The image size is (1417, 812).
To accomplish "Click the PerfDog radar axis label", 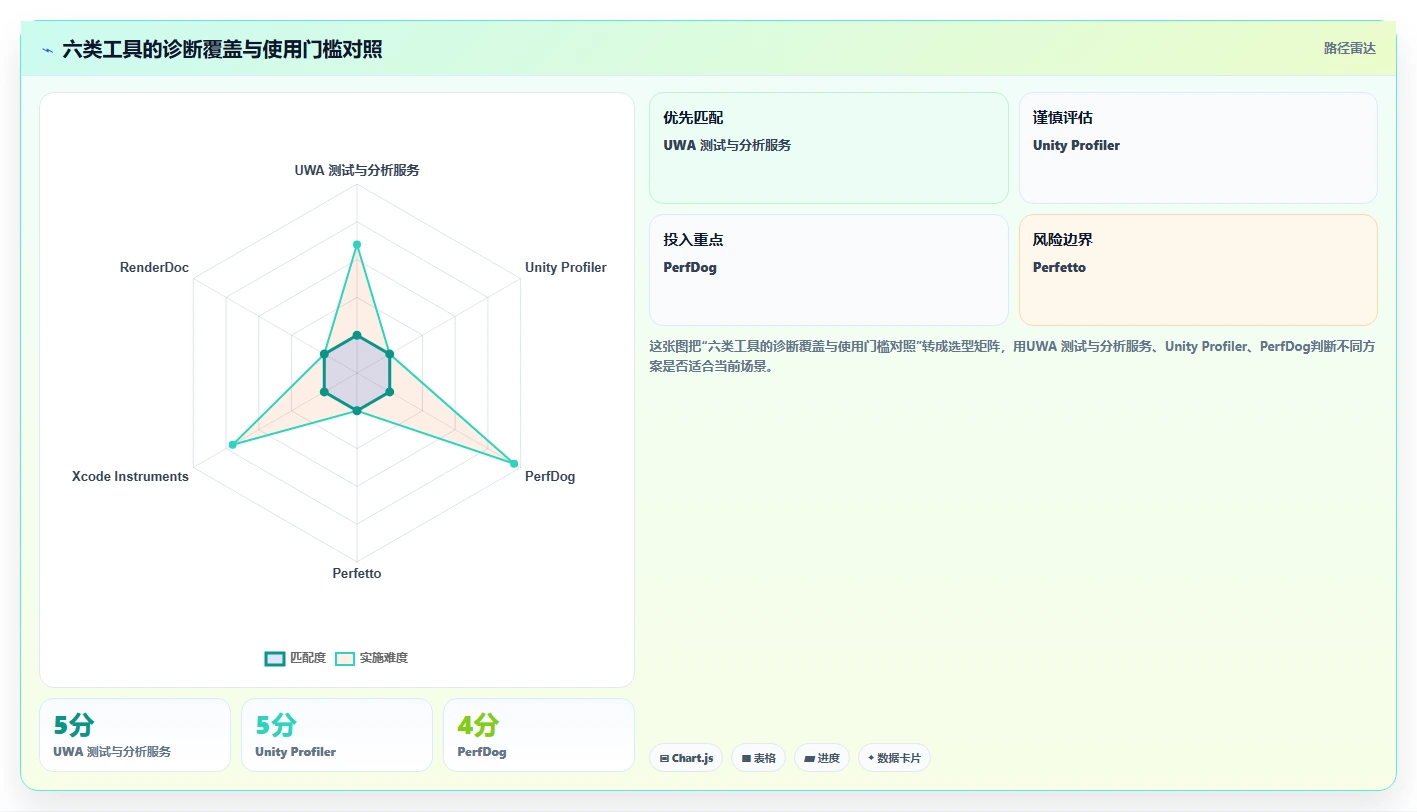I will 550,476.
